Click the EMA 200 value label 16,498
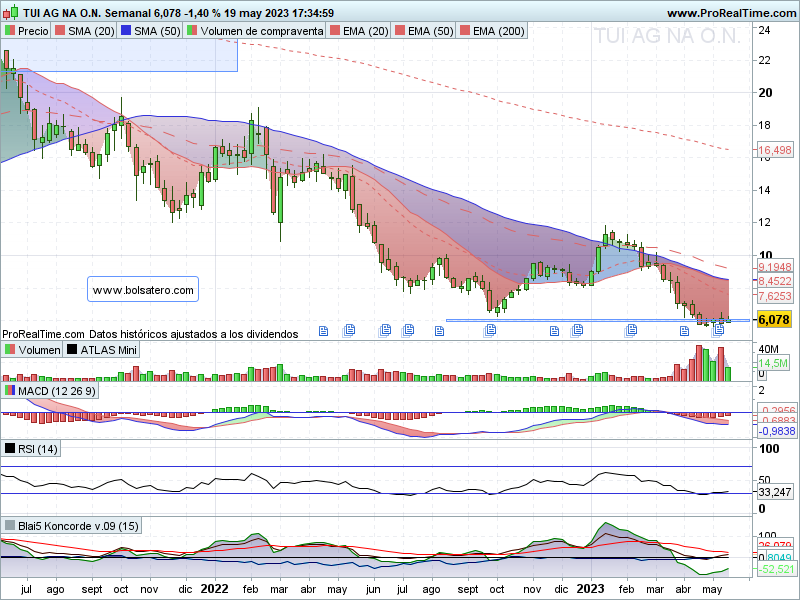 click(x=774, y=150)
